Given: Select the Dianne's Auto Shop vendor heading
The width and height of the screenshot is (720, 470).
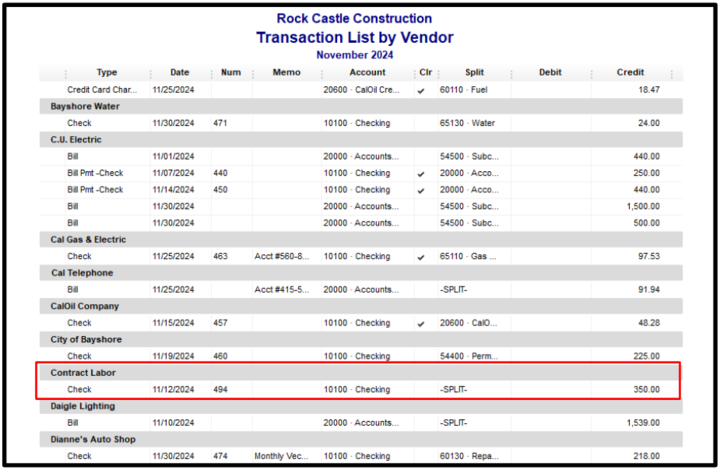Looking at the screenshot, I should (x=361, y=439).
